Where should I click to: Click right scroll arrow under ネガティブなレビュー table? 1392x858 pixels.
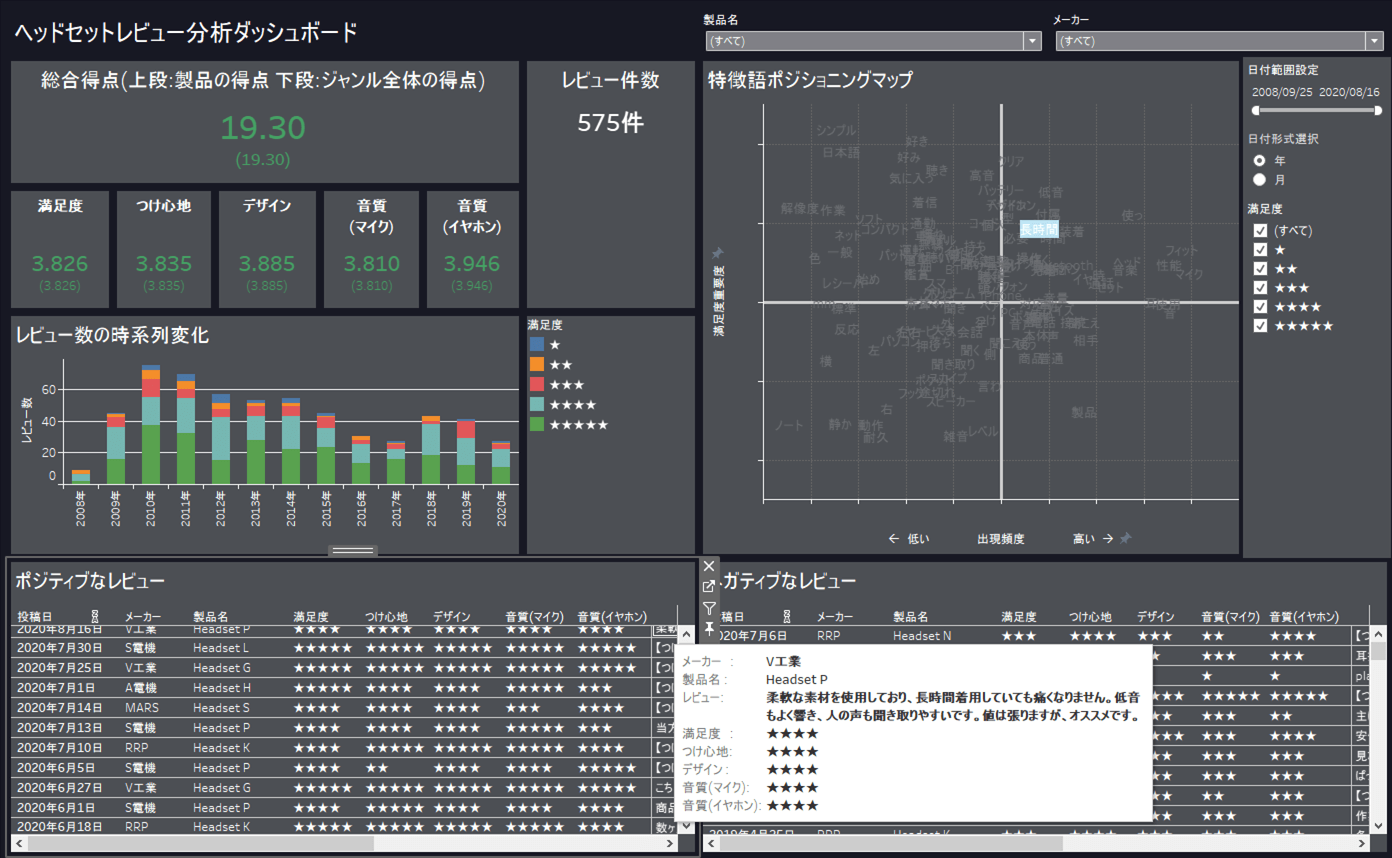(x=1362, y=844)
